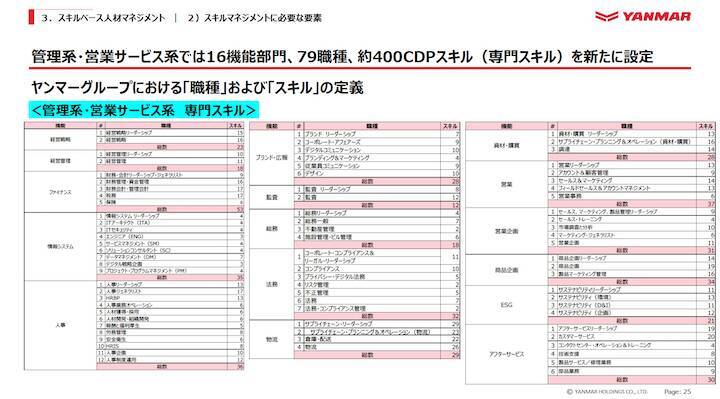Click the '人事' function cell
This screenshot has height=399, width=720.
[60, 325]
